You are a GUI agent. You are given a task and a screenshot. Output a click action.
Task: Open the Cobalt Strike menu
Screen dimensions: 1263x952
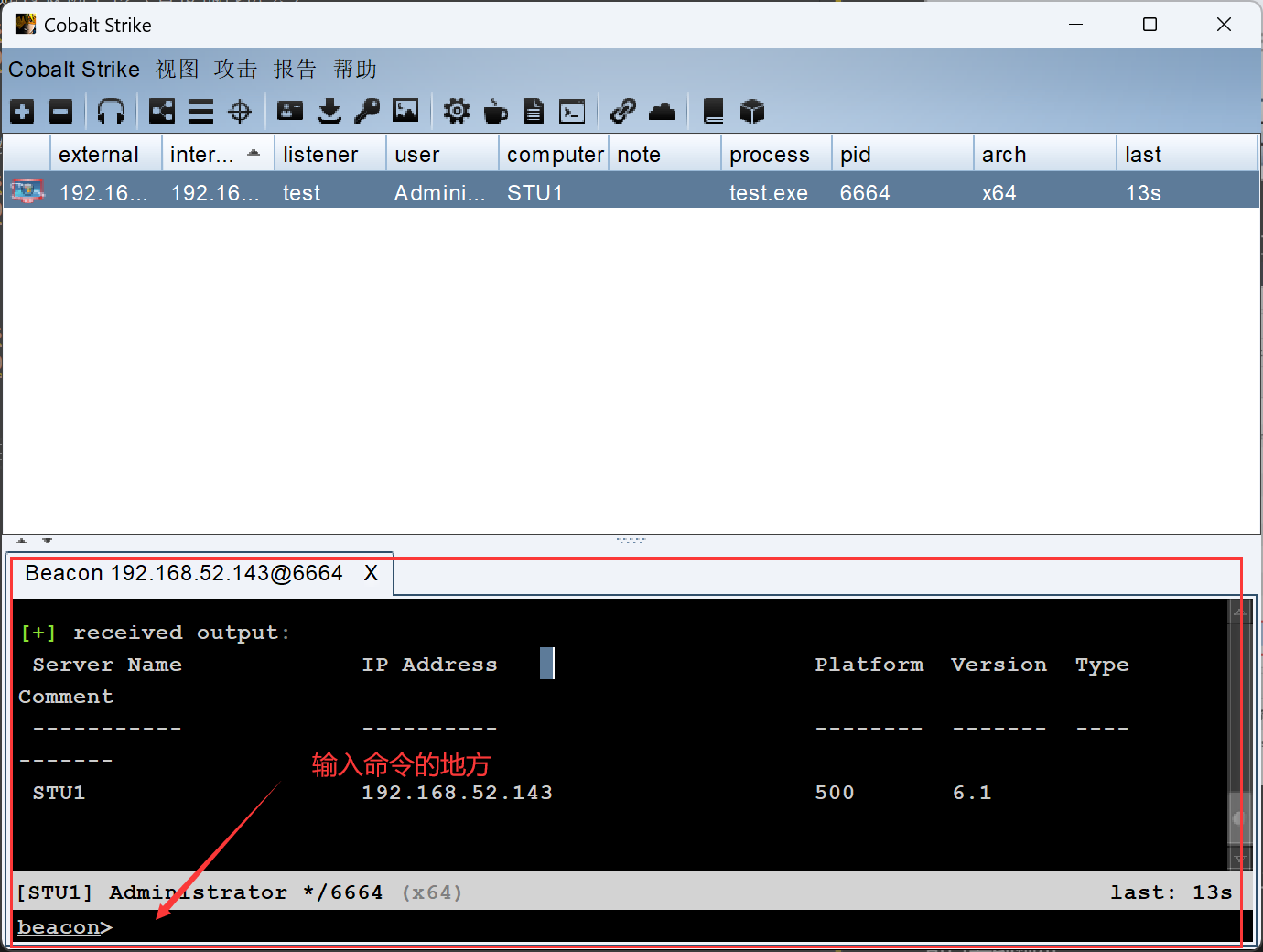74,70
